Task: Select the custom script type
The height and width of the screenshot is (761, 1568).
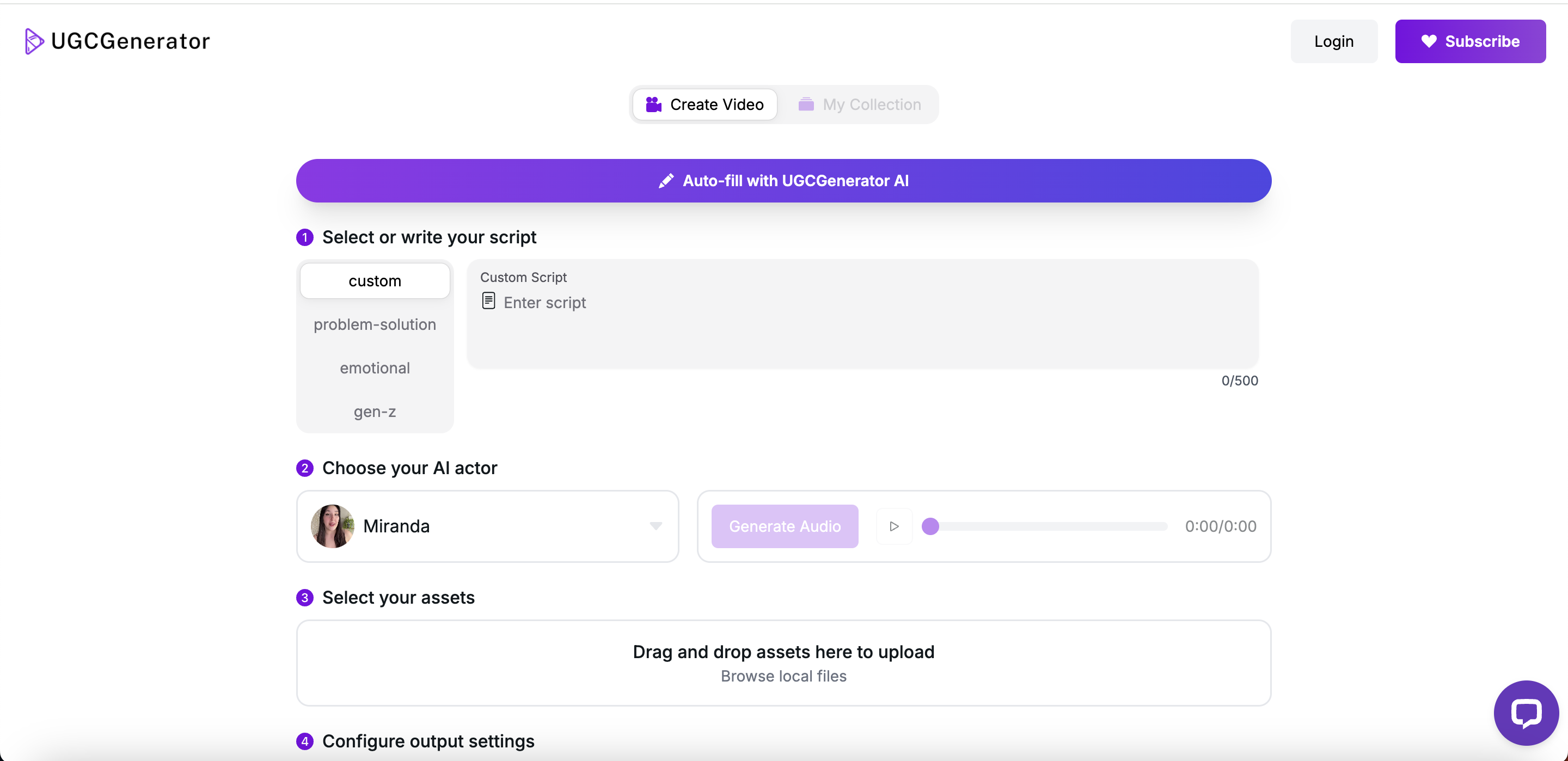Action: click(x=375, y=281)
